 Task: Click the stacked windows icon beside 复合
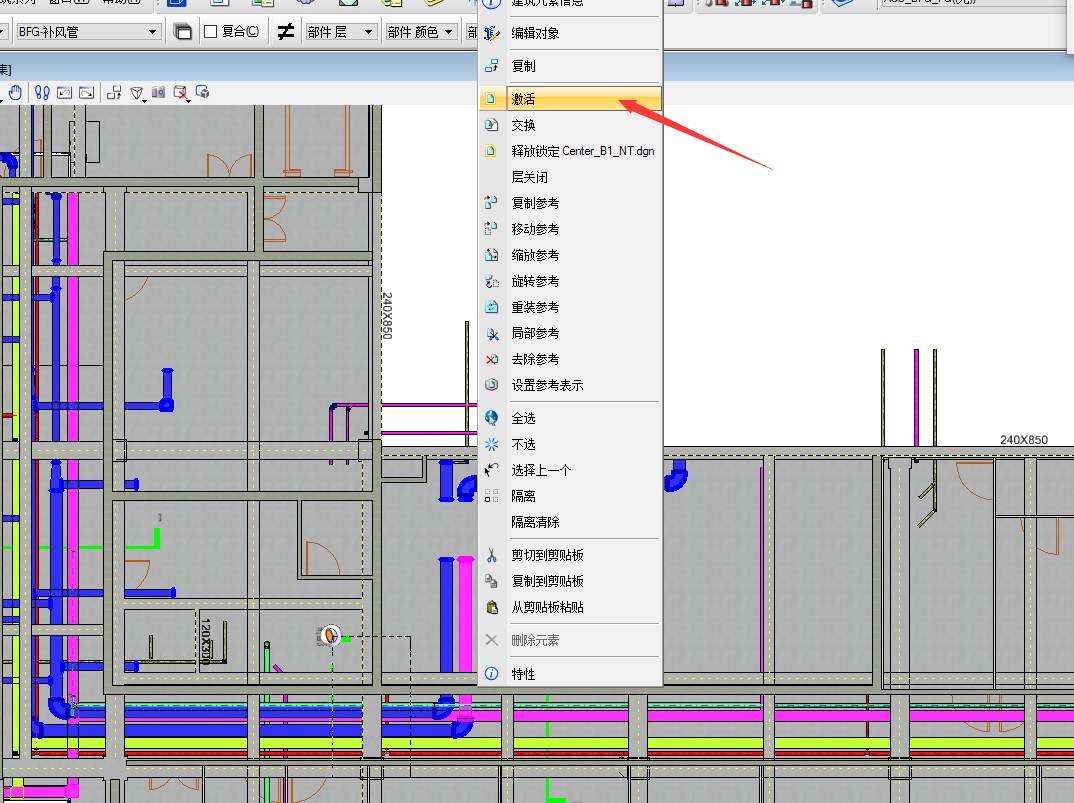[x=183, y=32]
